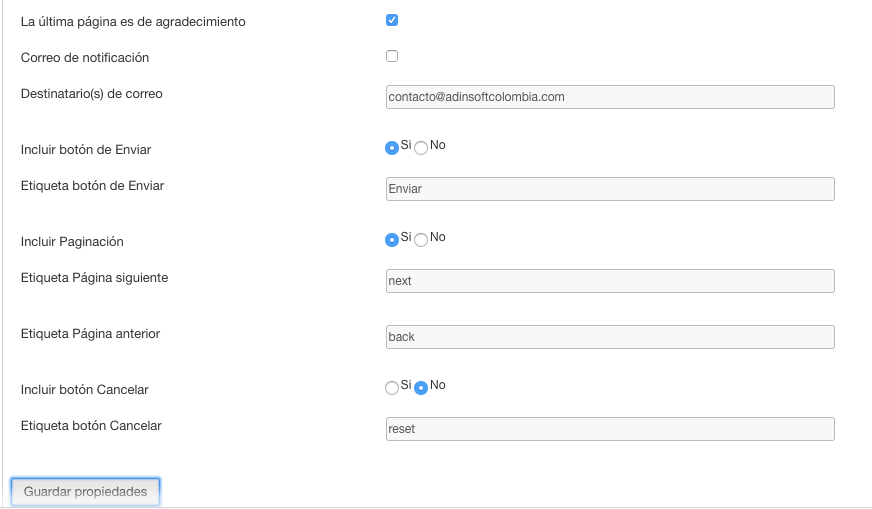This screenshot has height=509, width=872.
Task: Enable the 'Correo de notificación' checkbox
Action: point(392,56)
